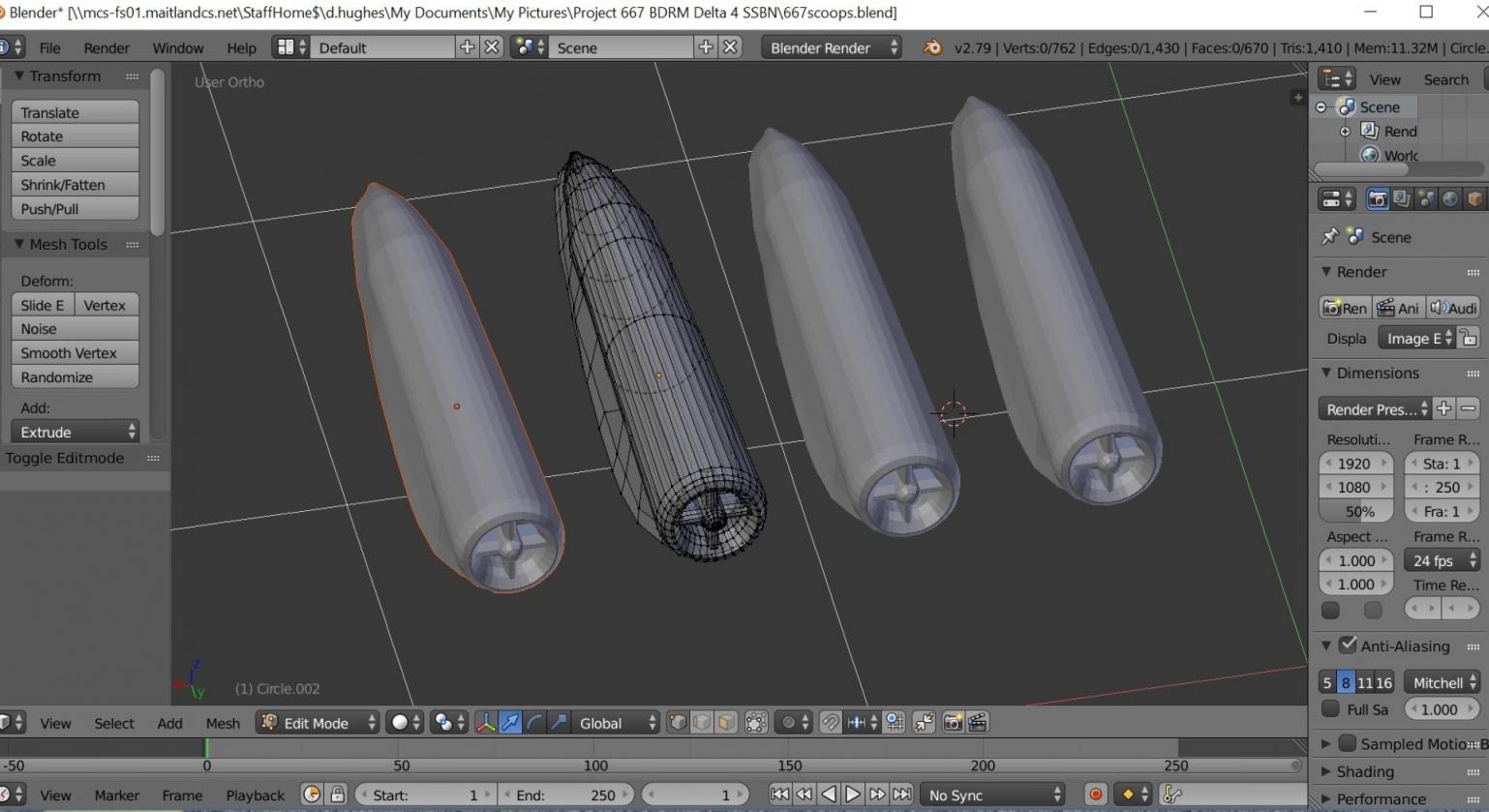Toggle the Full Sample checkbox
Image resolution: width=1489 pixels, height=812 pixels.
pyautogui.click(x=1331, y=709)
